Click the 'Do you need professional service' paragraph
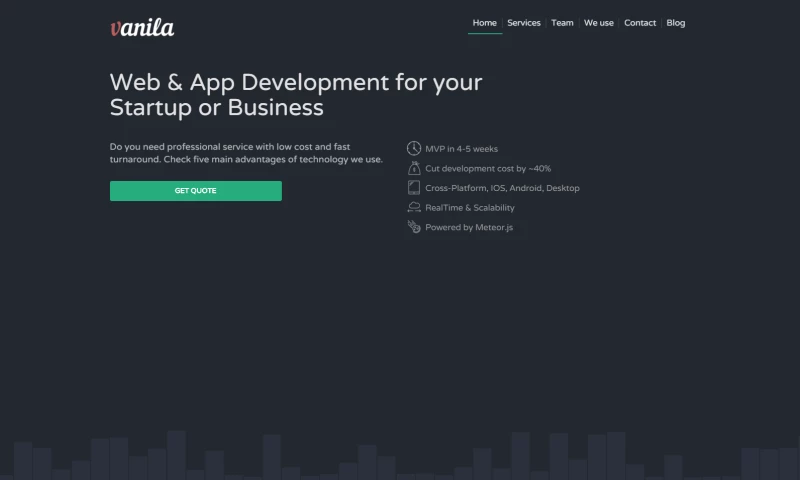The width and height of the screenshot is (800, 480). coord(246,153)
